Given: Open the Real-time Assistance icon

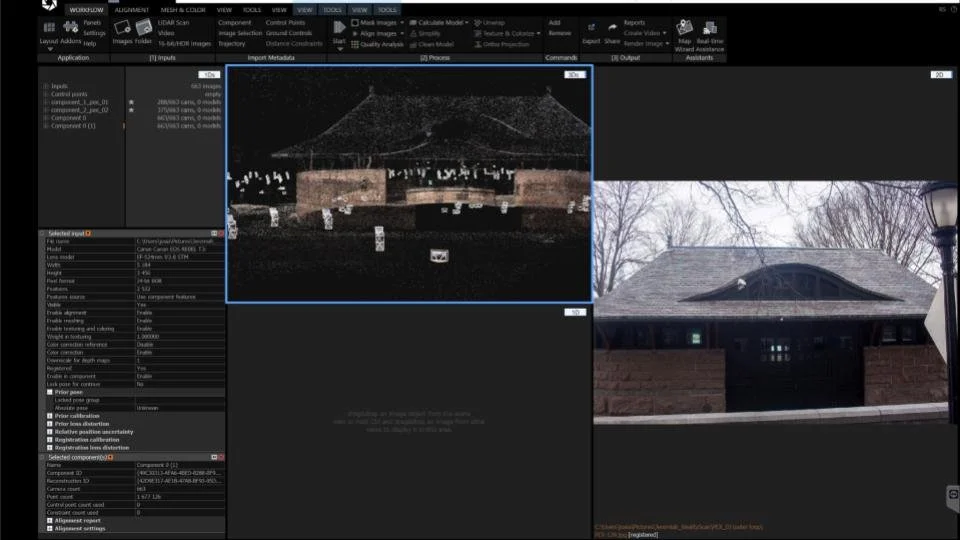Looking at the screenshot, I should pyautogui.click(x=710, y=28).
